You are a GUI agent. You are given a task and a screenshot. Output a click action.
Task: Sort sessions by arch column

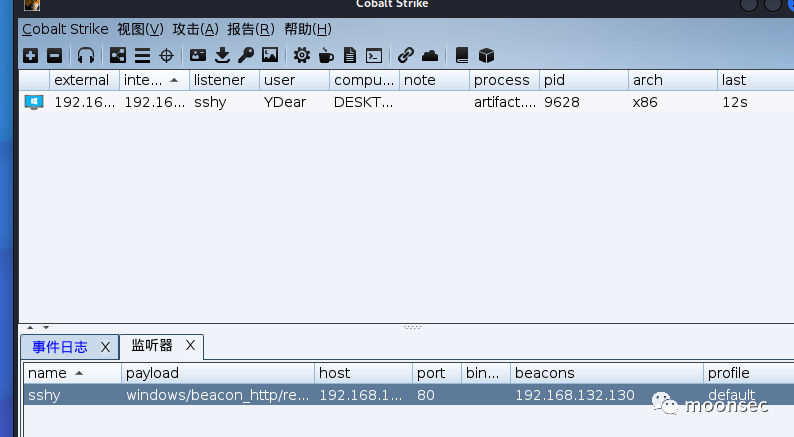click(672, 80)
